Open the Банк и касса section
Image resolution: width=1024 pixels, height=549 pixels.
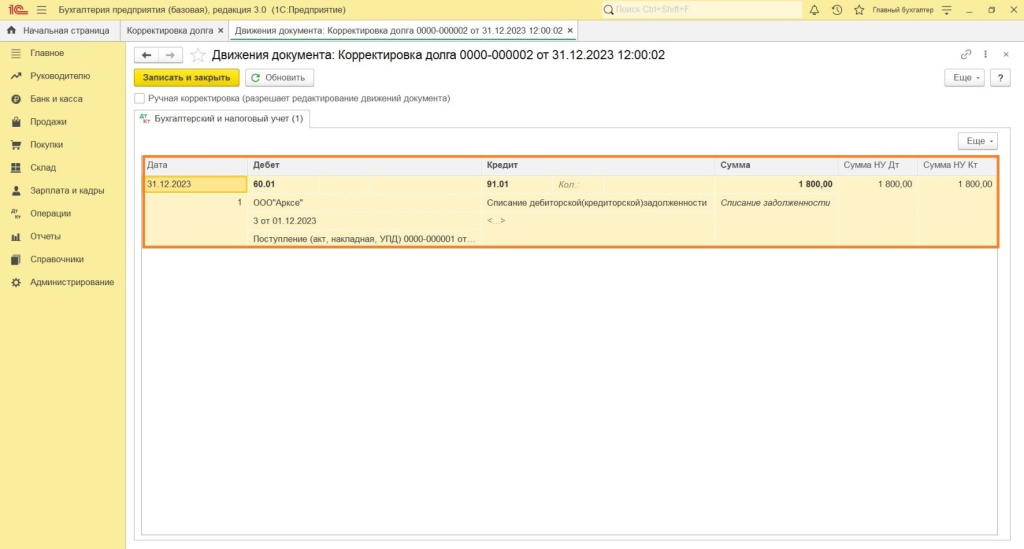pos(56,99)
